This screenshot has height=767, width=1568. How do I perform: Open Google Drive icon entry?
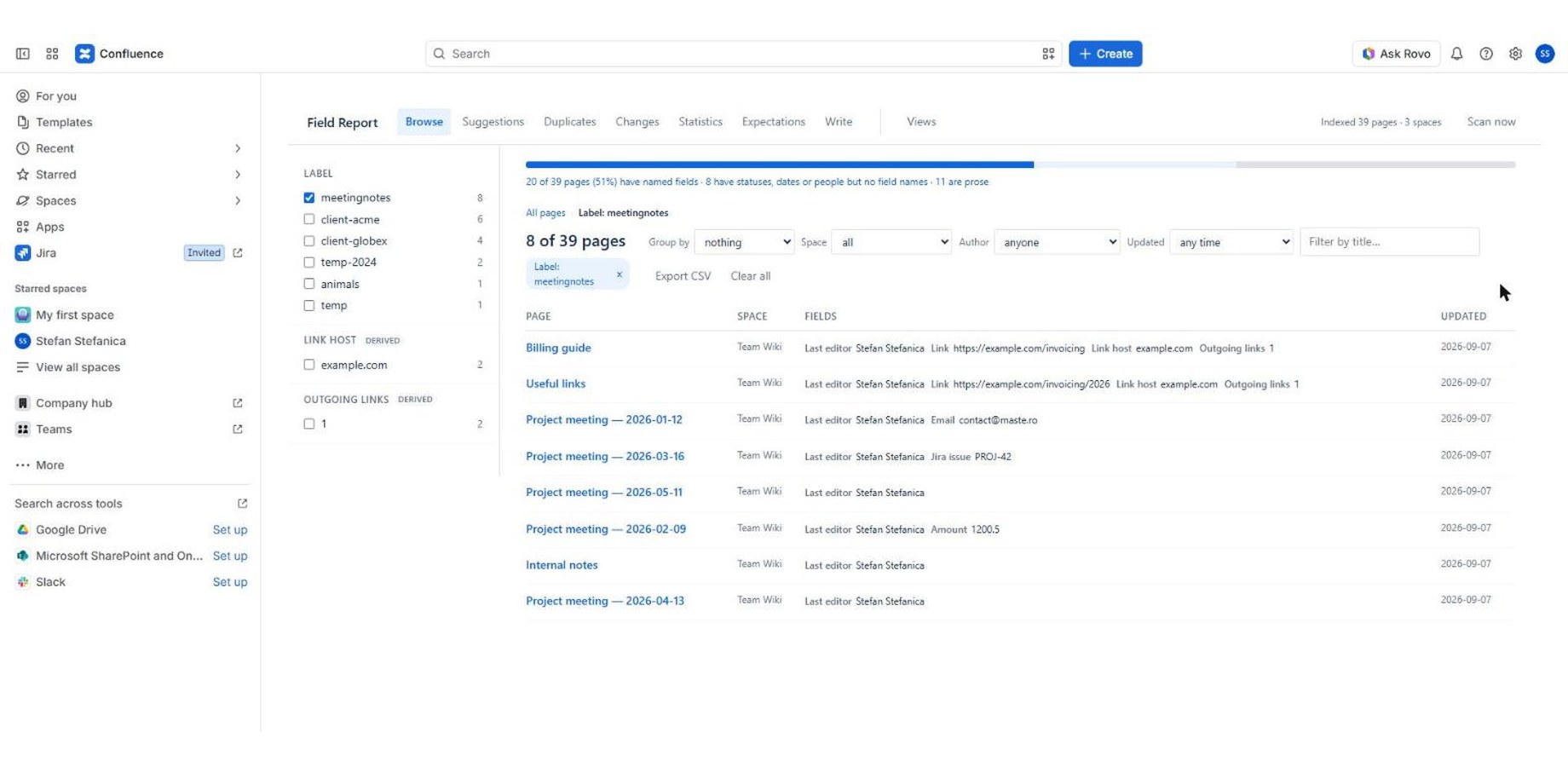pyautogui.click(x=23, y=530)
